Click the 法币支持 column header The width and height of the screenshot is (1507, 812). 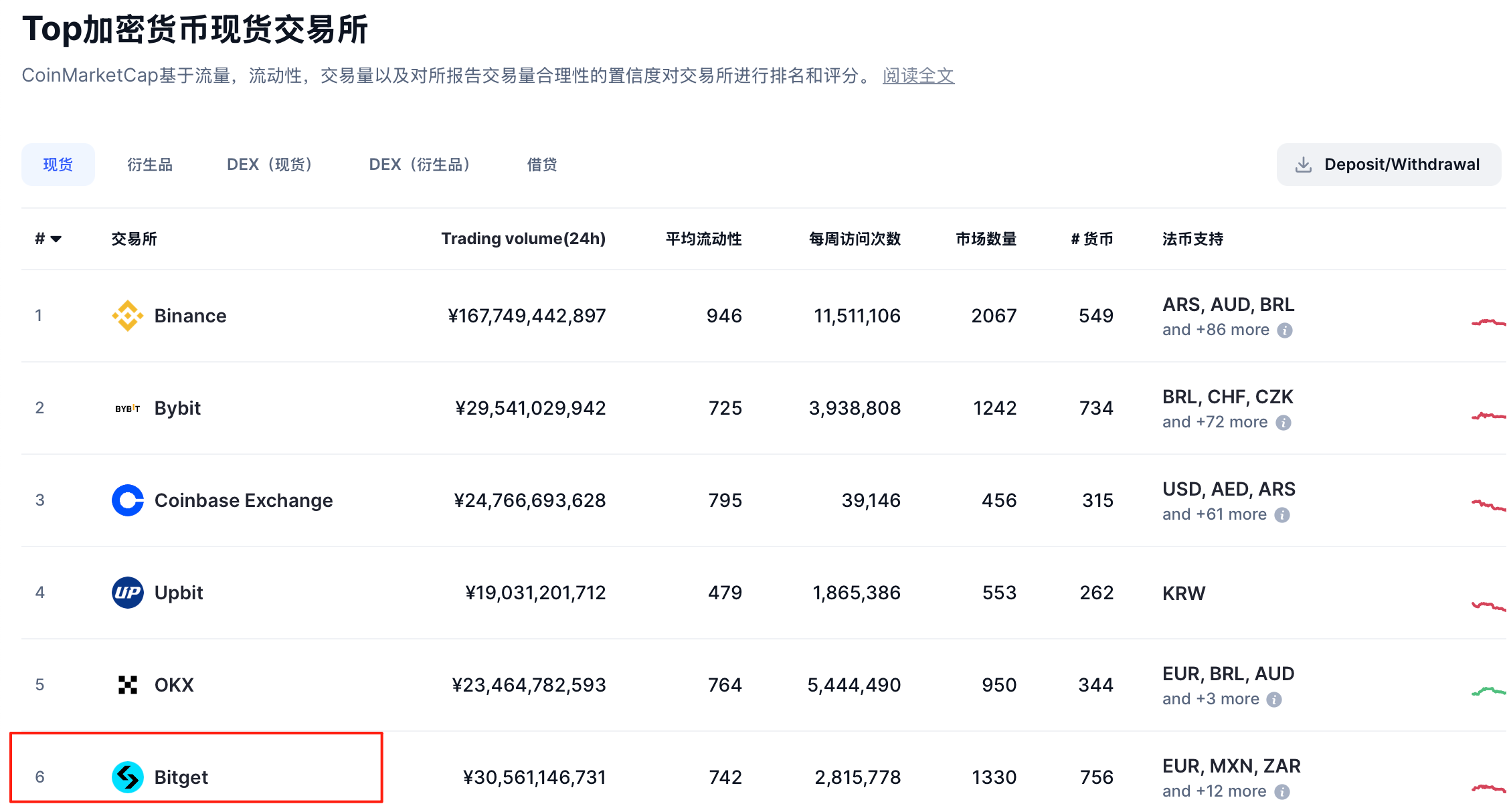tap(1193, 239)
